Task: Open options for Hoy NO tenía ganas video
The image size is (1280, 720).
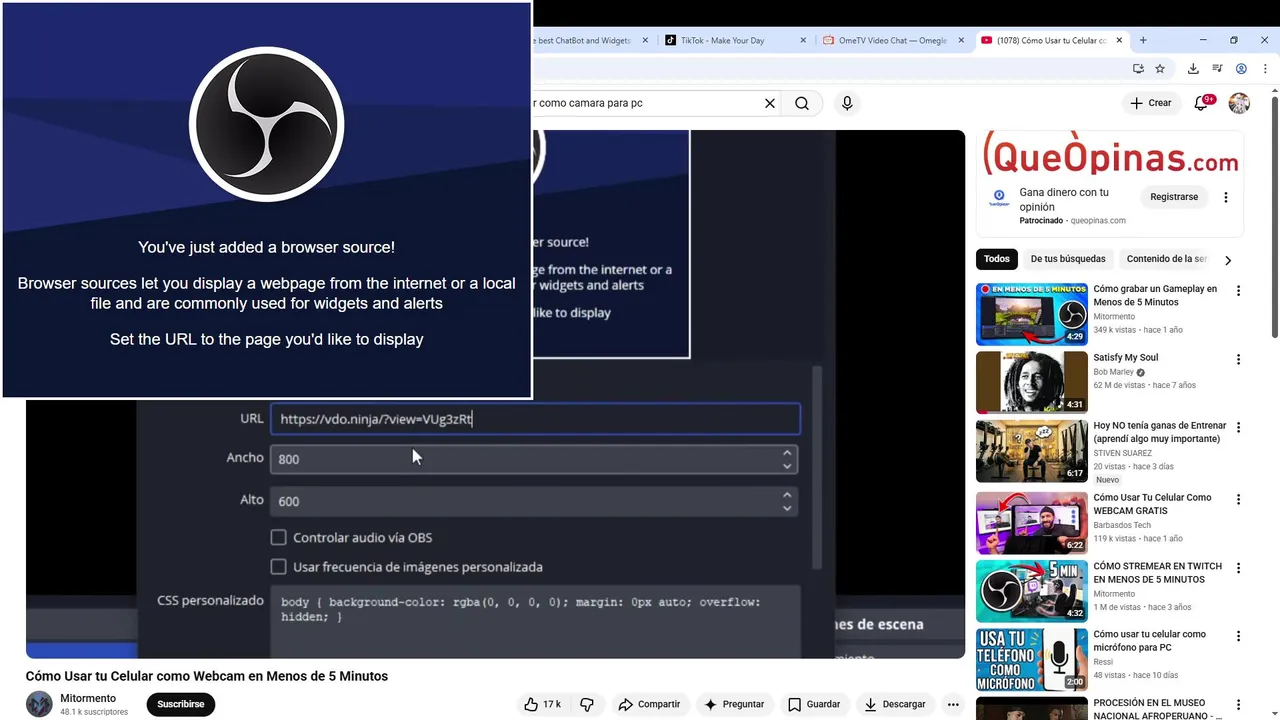Action: pyautogui.click(x=1238, y=427)
